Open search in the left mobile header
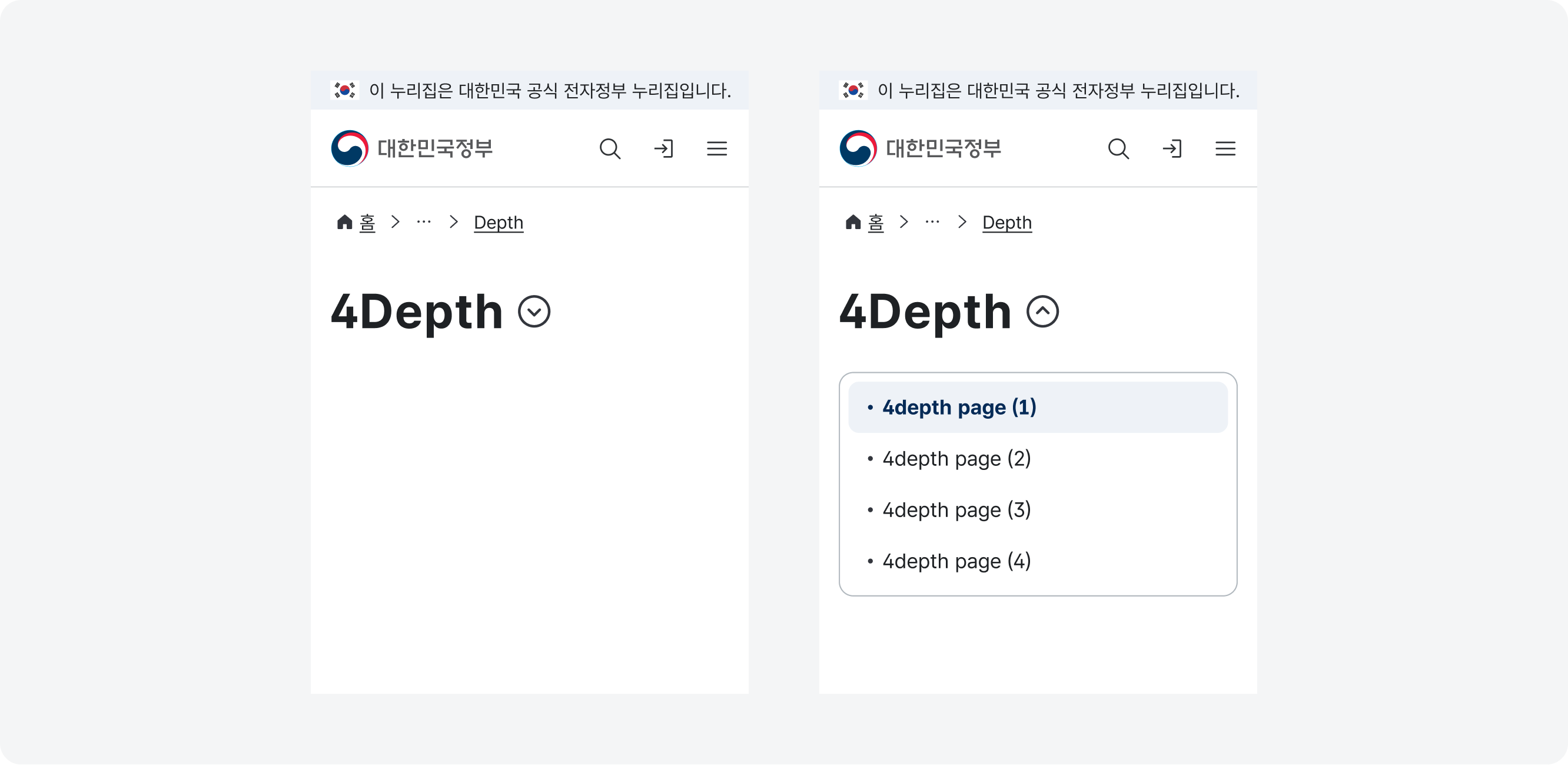 point(610,148)
